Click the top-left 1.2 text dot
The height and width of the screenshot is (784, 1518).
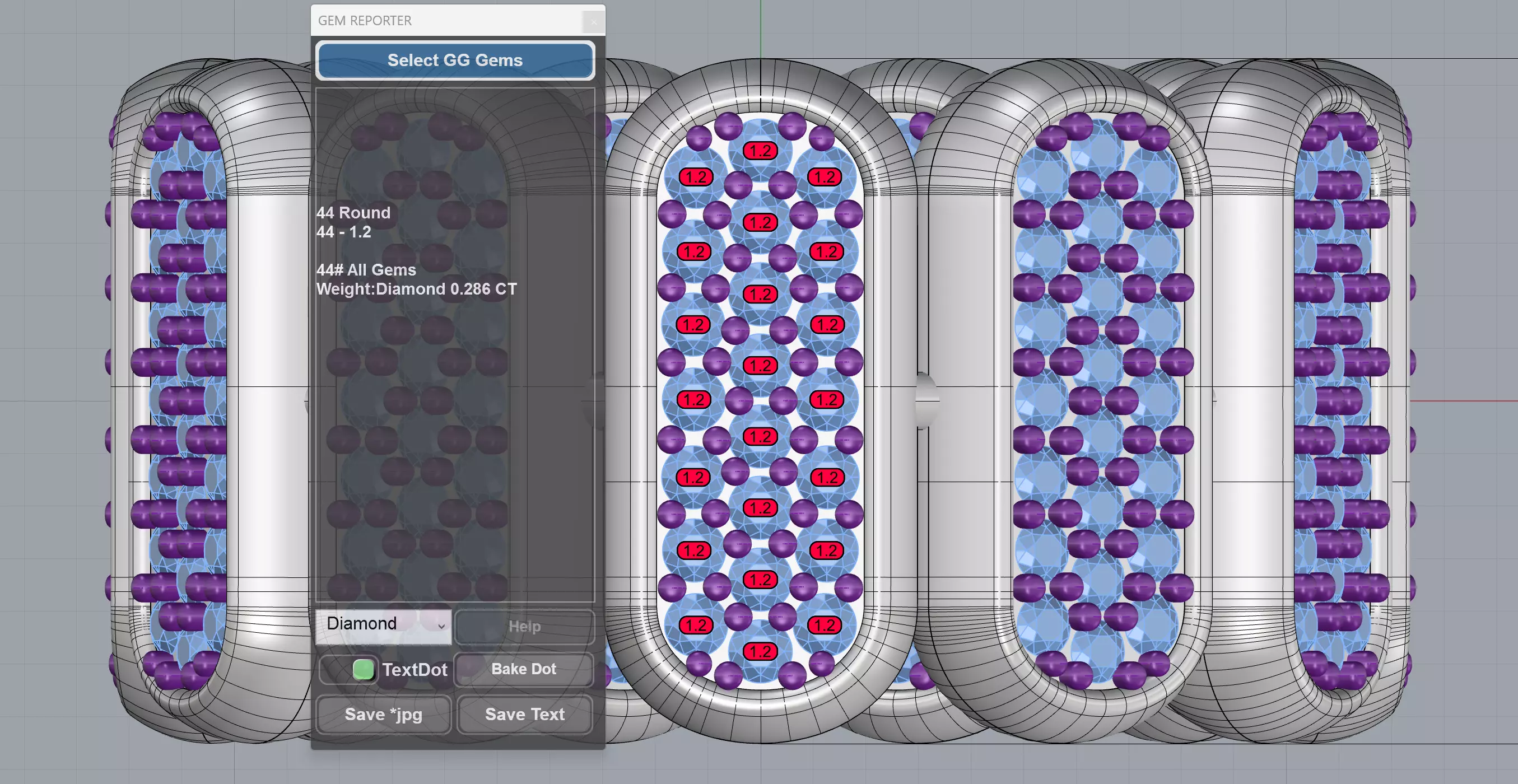(696, 178)
